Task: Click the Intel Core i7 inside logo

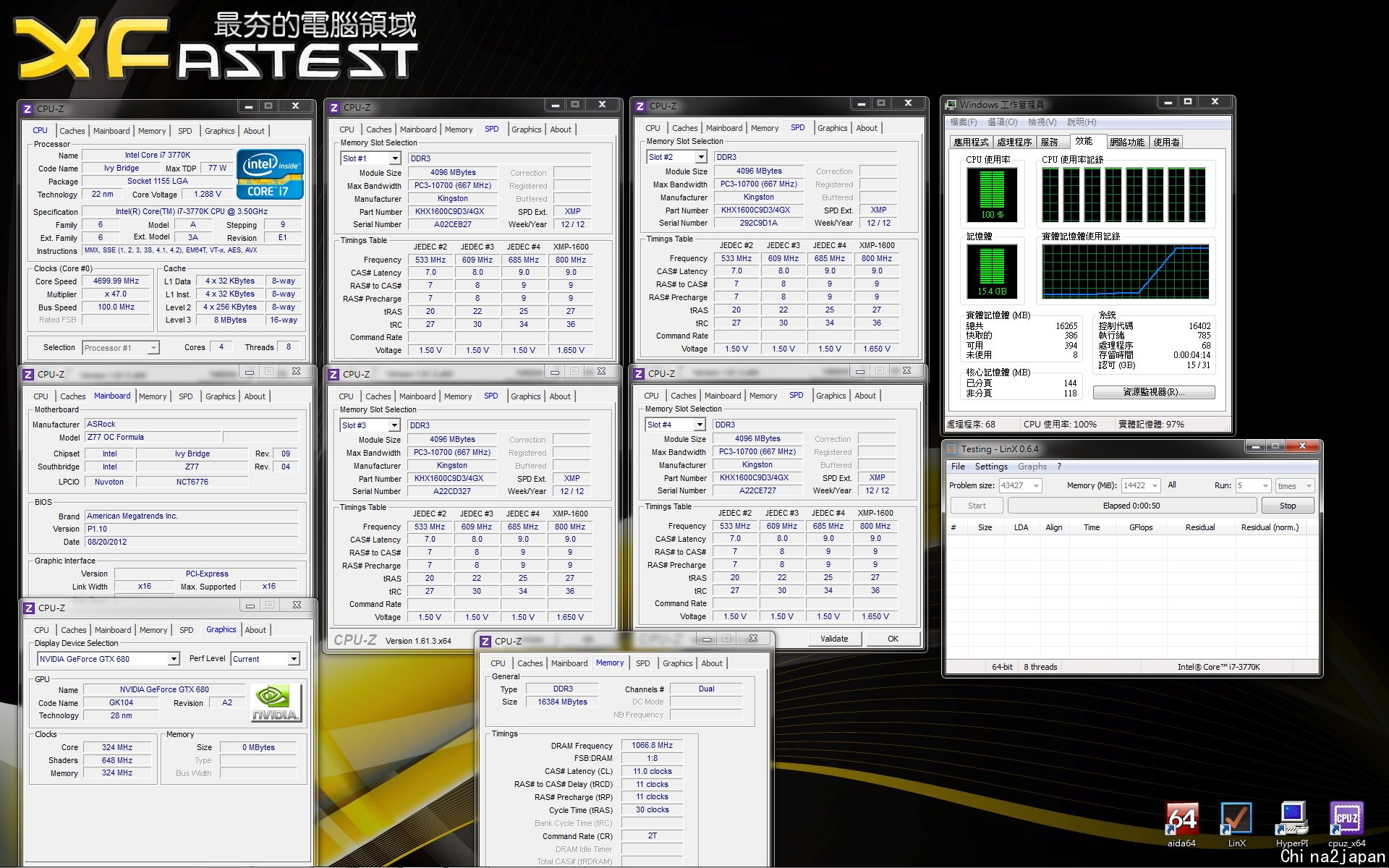Action: click(270, 174)
